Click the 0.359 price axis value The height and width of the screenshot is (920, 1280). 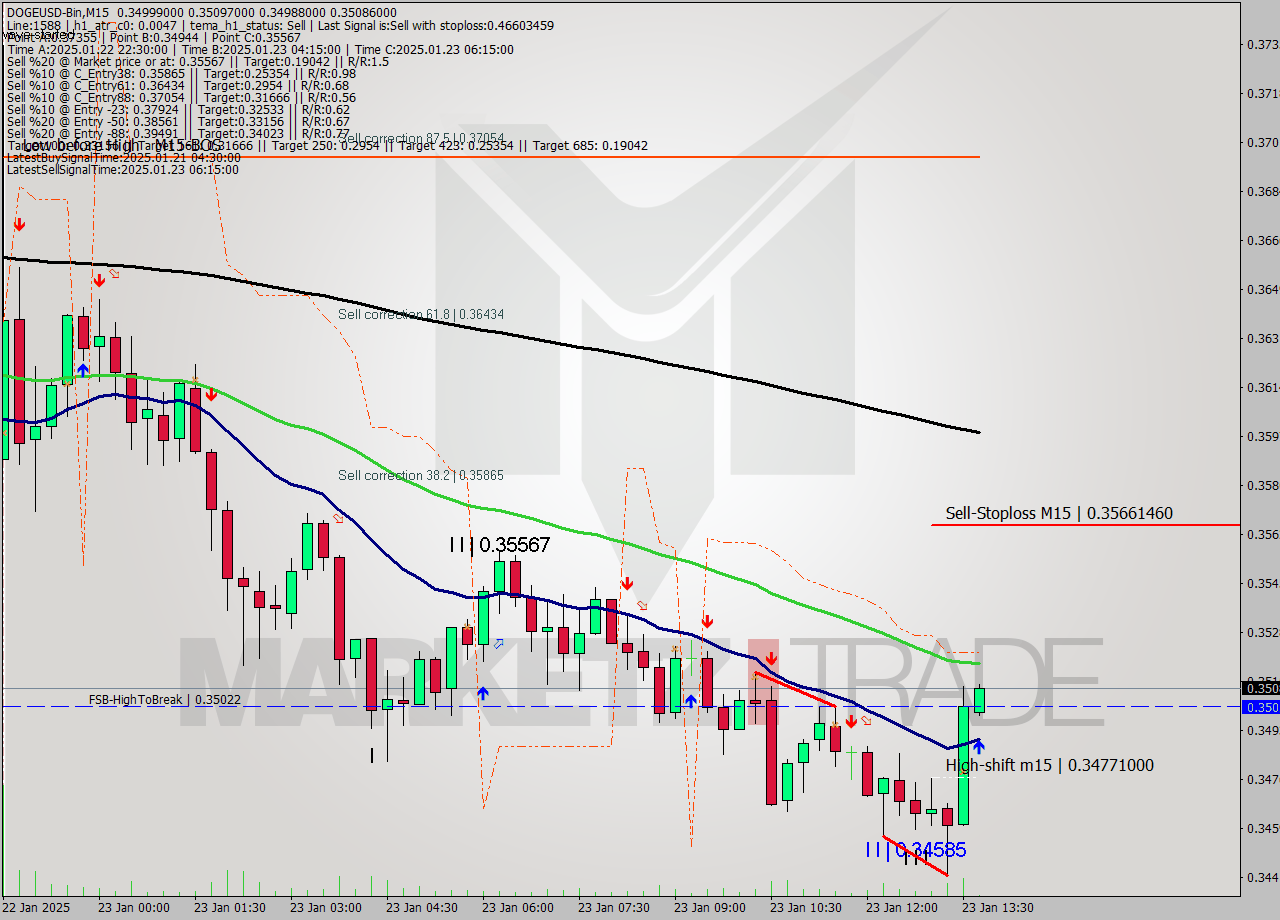[x=1262, y=436]
